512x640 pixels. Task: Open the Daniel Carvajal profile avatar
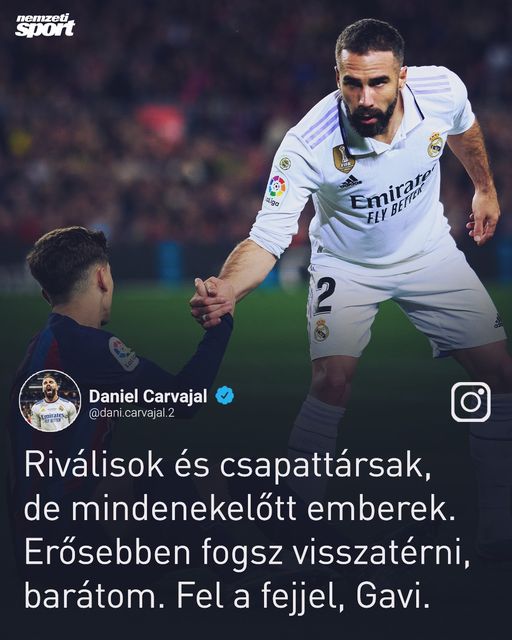click(x=50, y=401)
